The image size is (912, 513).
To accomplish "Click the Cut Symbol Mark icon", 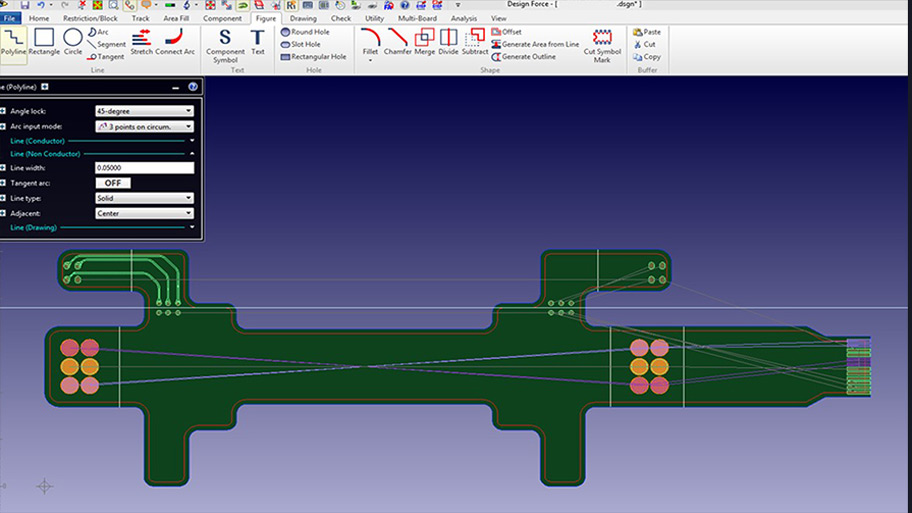I will 602,44.
